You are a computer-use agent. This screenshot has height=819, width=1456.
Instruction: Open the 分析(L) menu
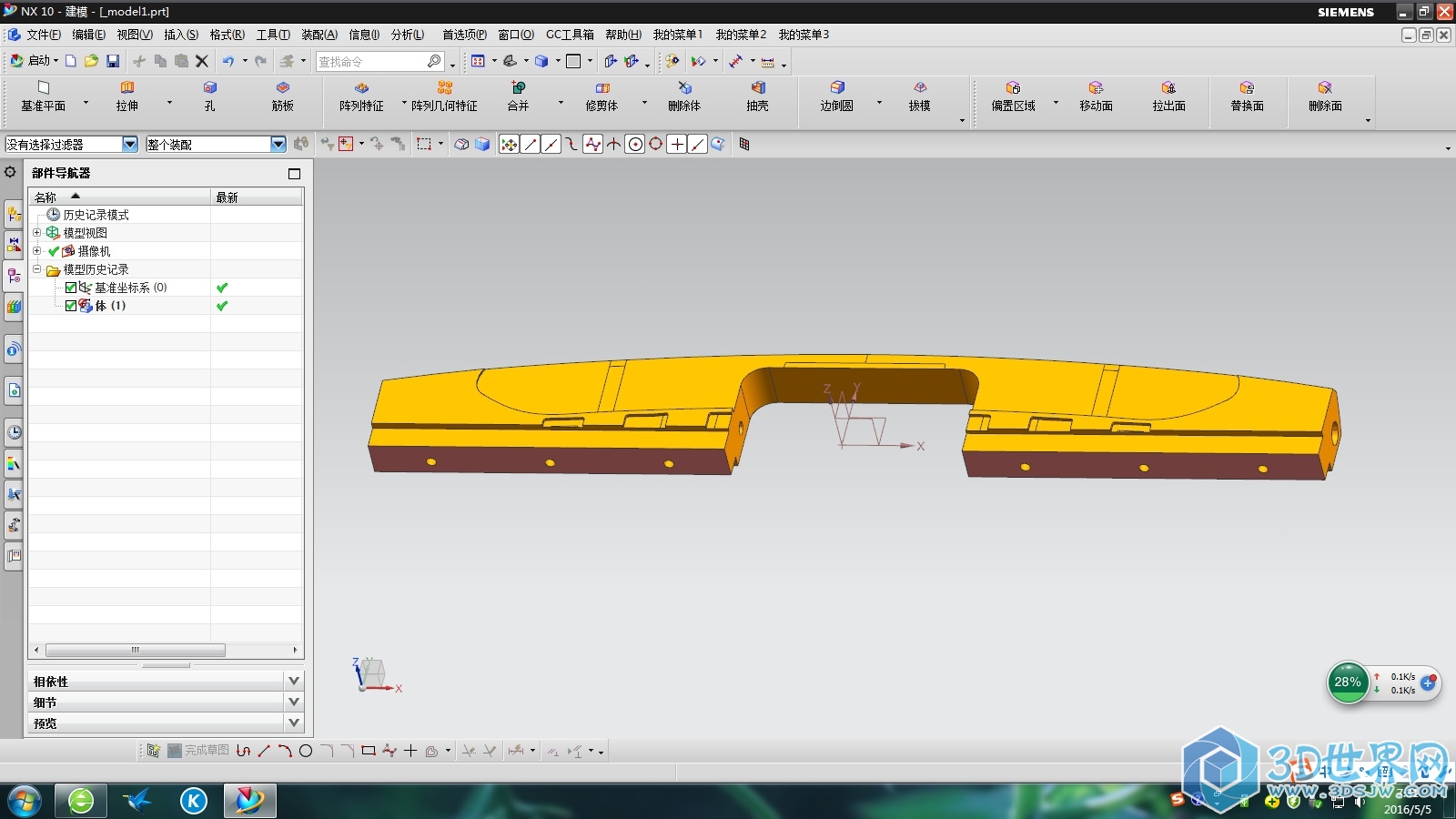[407, 35]
